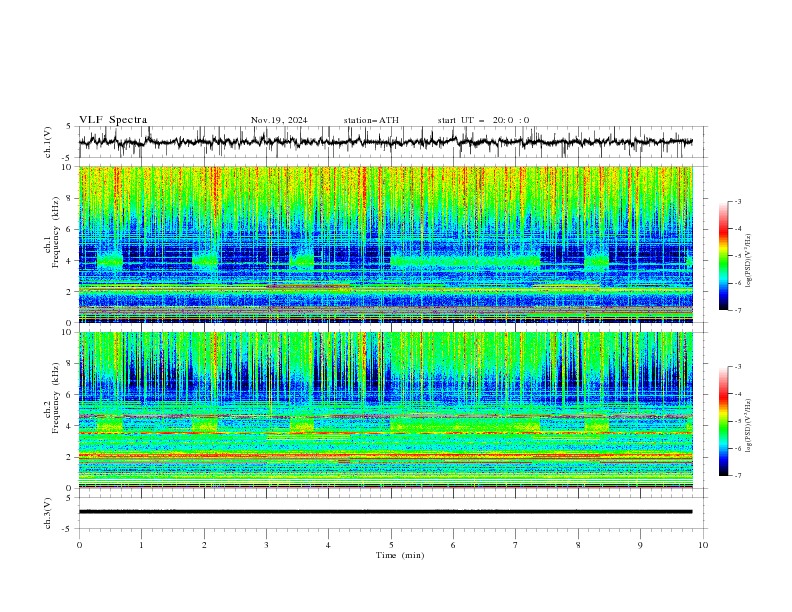Click the ch.1 spectrogram panel

point(385,244)
